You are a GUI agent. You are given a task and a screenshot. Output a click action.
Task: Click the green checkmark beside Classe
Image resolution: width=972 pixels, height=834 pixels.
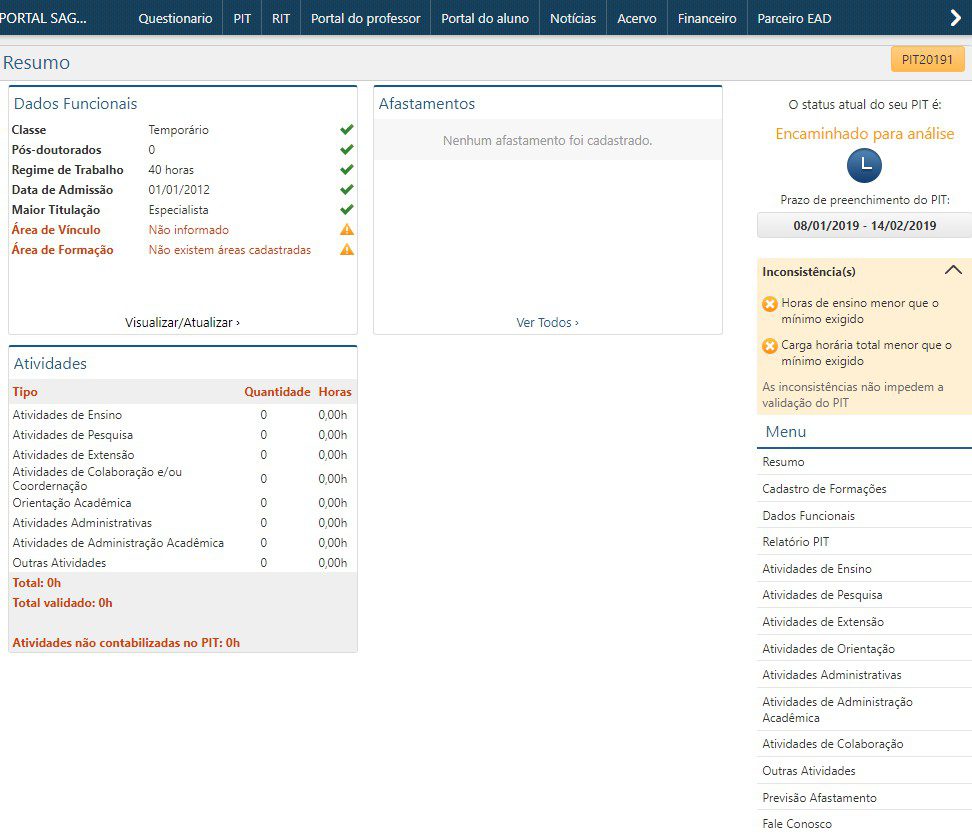(347, 130)
